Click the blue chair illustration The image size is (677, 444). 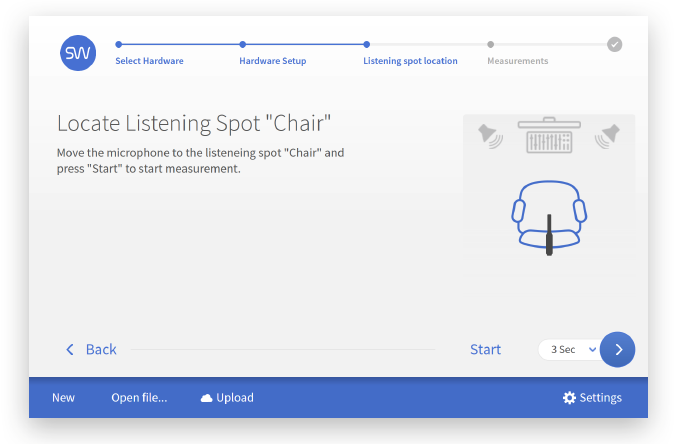549,215
